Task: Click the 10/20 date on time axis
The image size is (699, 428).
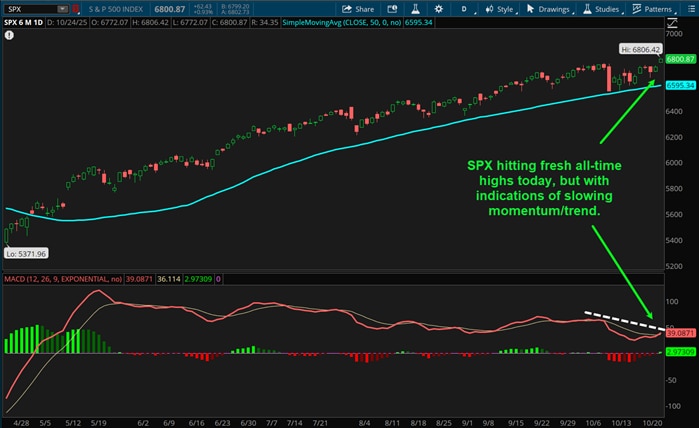Action: (x=652, y=423)
